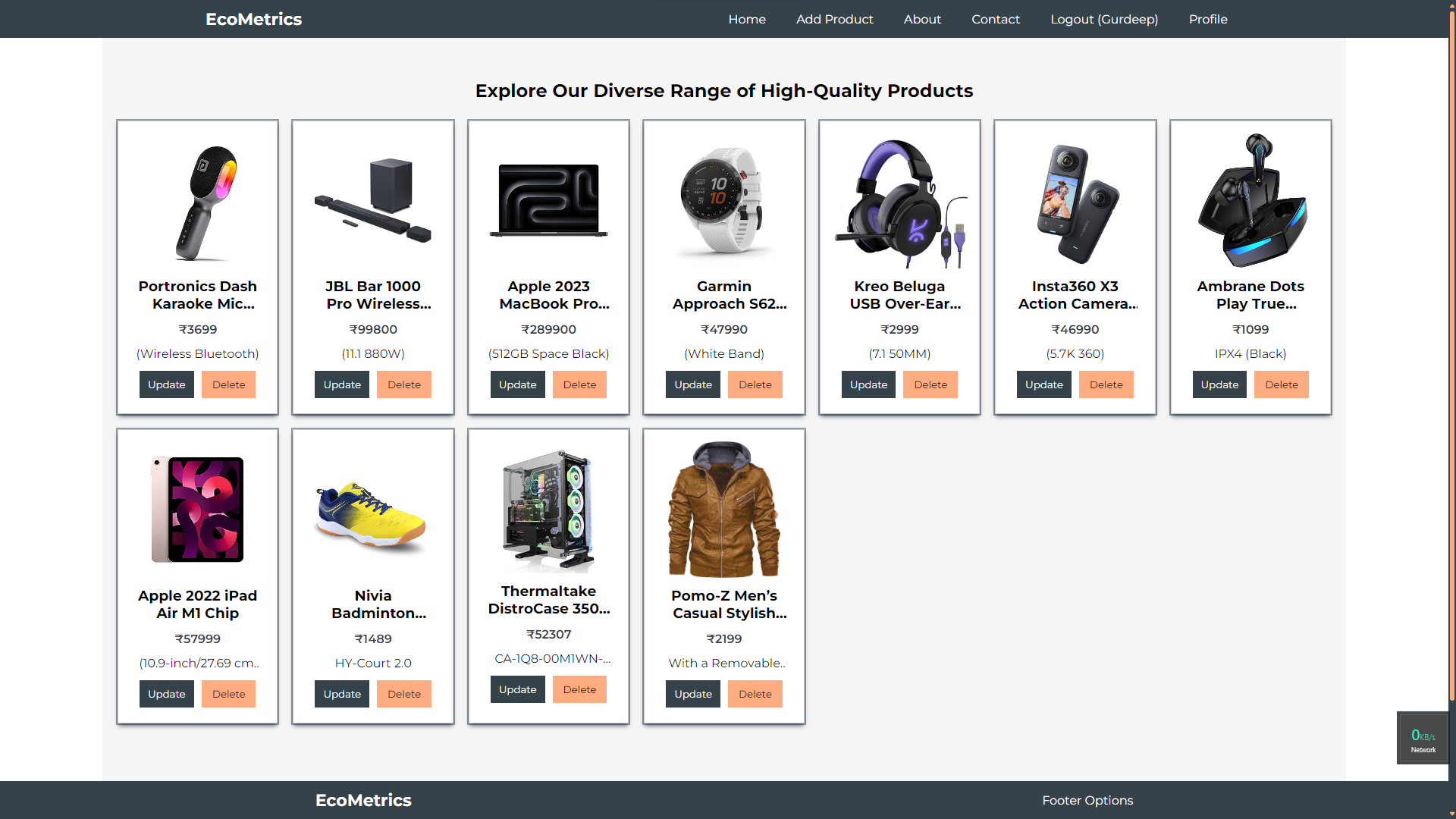
Task: Click the JBL Bar 1000 soundbar image
Action: (x=373, y=202)
